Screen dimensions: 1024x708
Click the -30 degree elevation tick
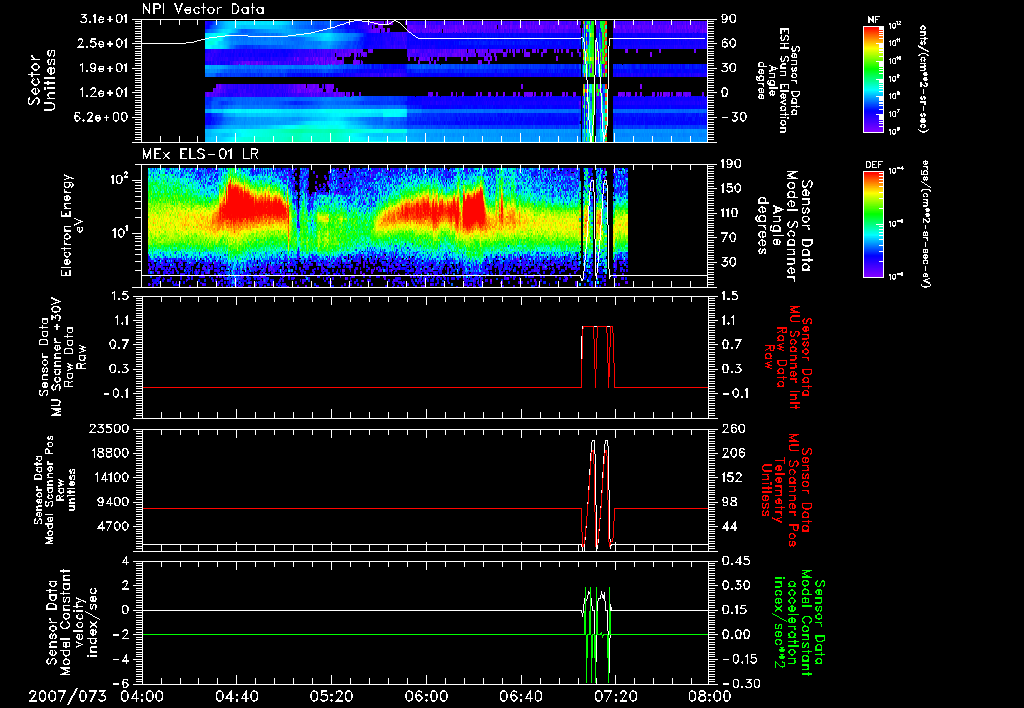point(733,117)
